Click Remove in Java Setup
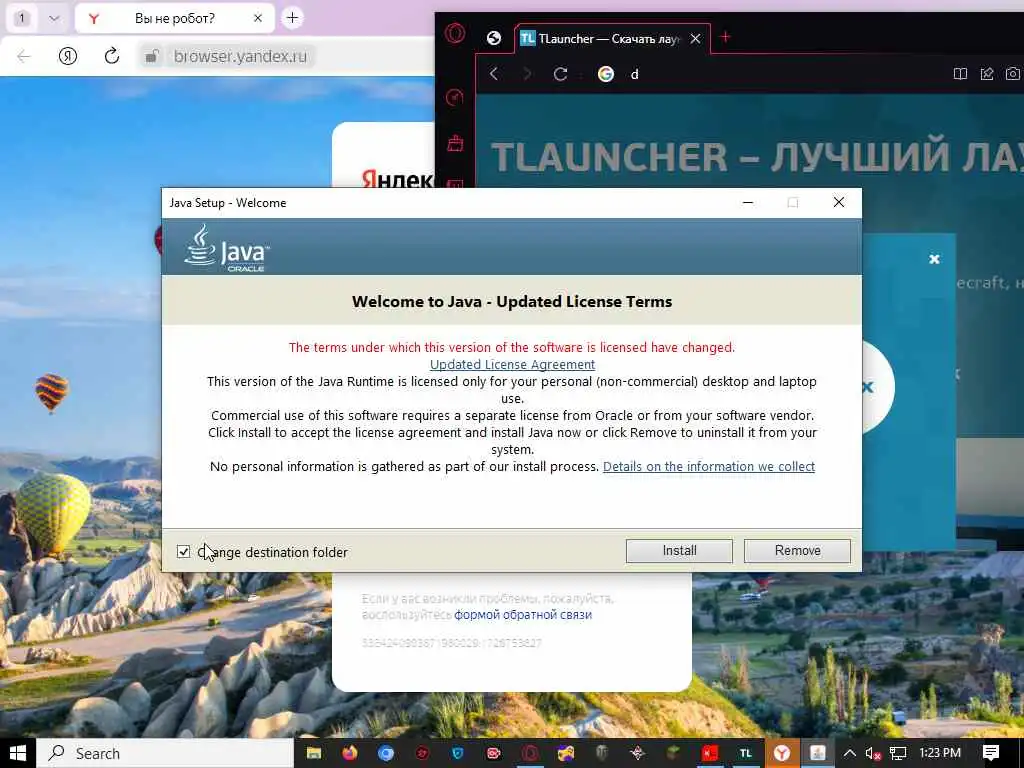 pyautogui.click(x=797, y=551)
